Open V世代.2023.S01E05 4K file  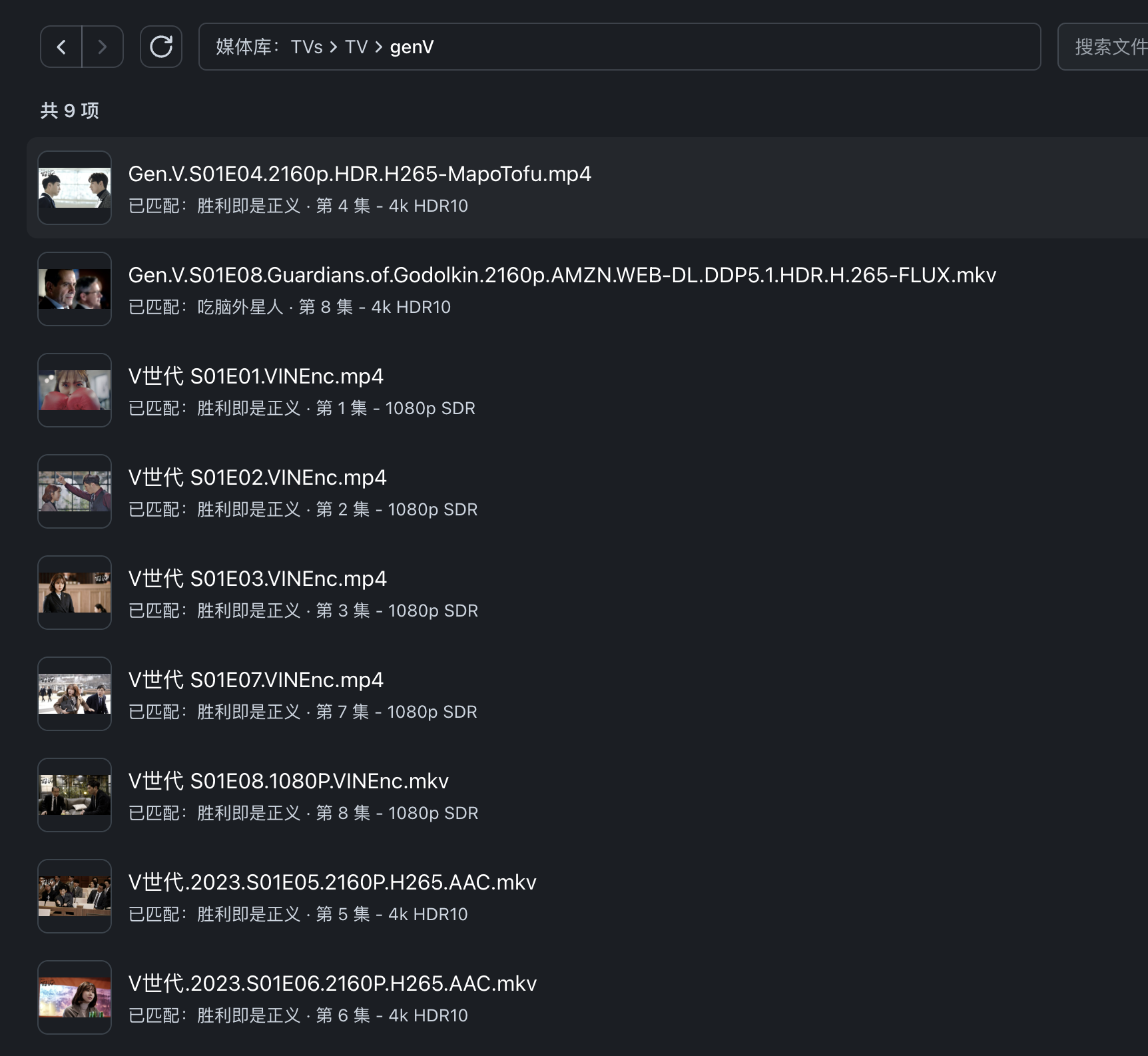(332, 882)
